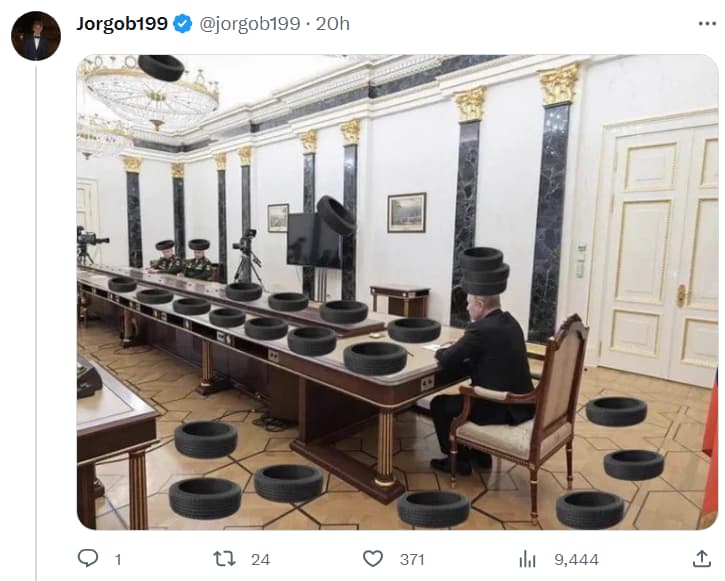Click the blue verified checkmark badge

point(182,24)
